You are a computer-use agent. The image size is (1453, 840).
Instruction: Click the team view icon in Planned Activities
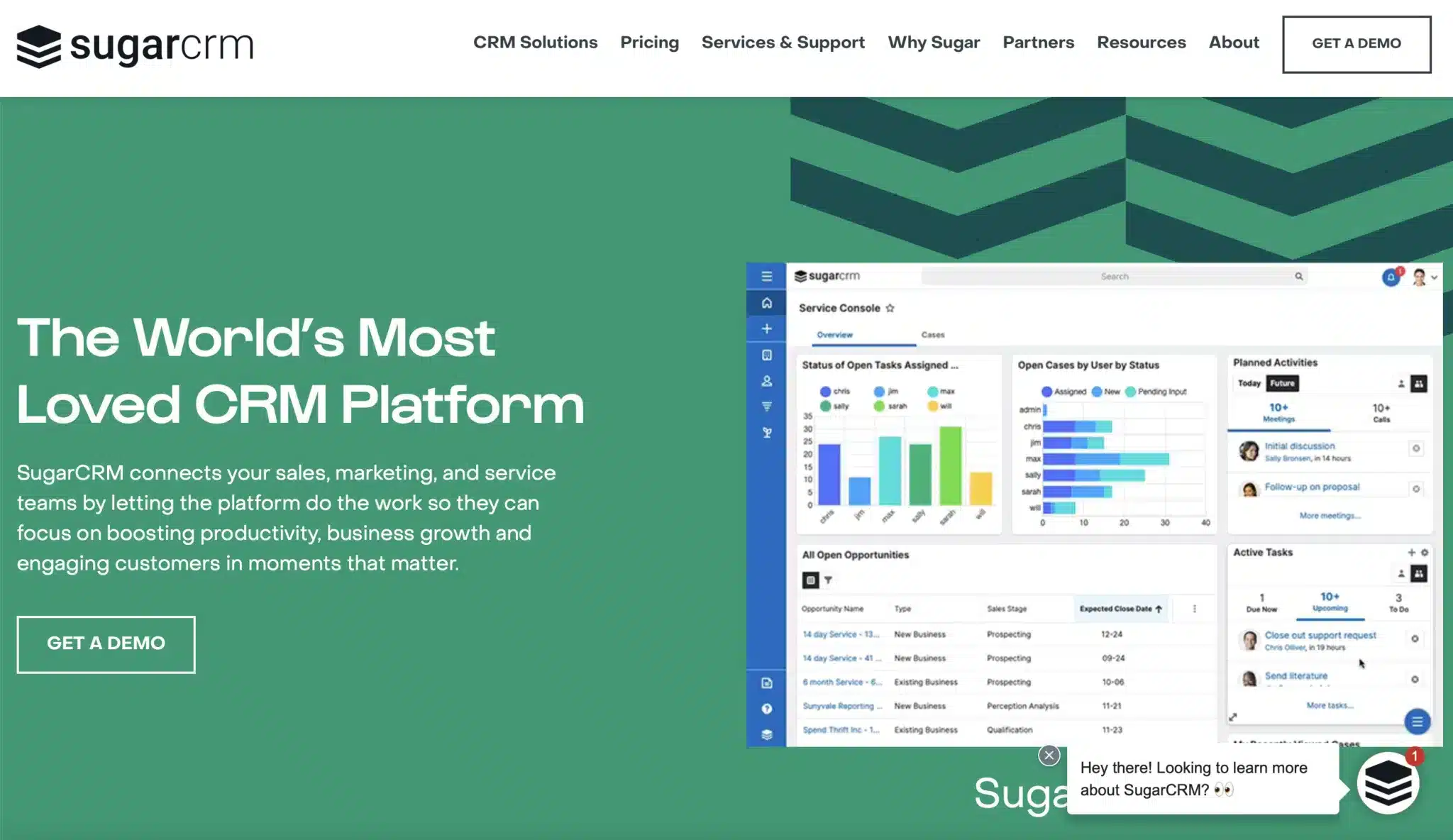pyautogui.click(x=1418, y=384)
